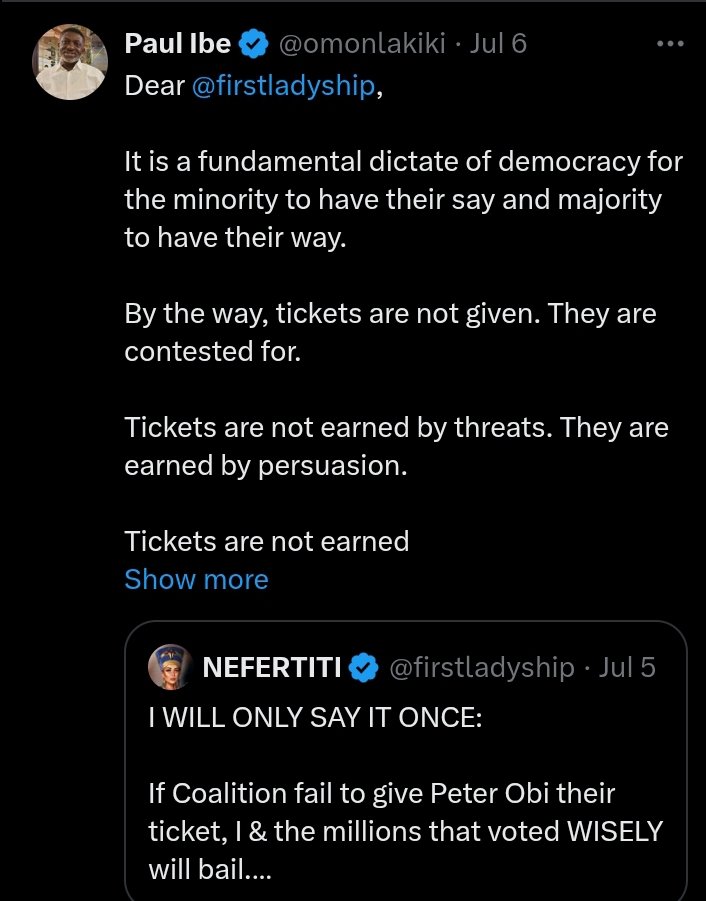
Task: Click the word "Dear" in the greeting
Action: (x=155, y=86)
